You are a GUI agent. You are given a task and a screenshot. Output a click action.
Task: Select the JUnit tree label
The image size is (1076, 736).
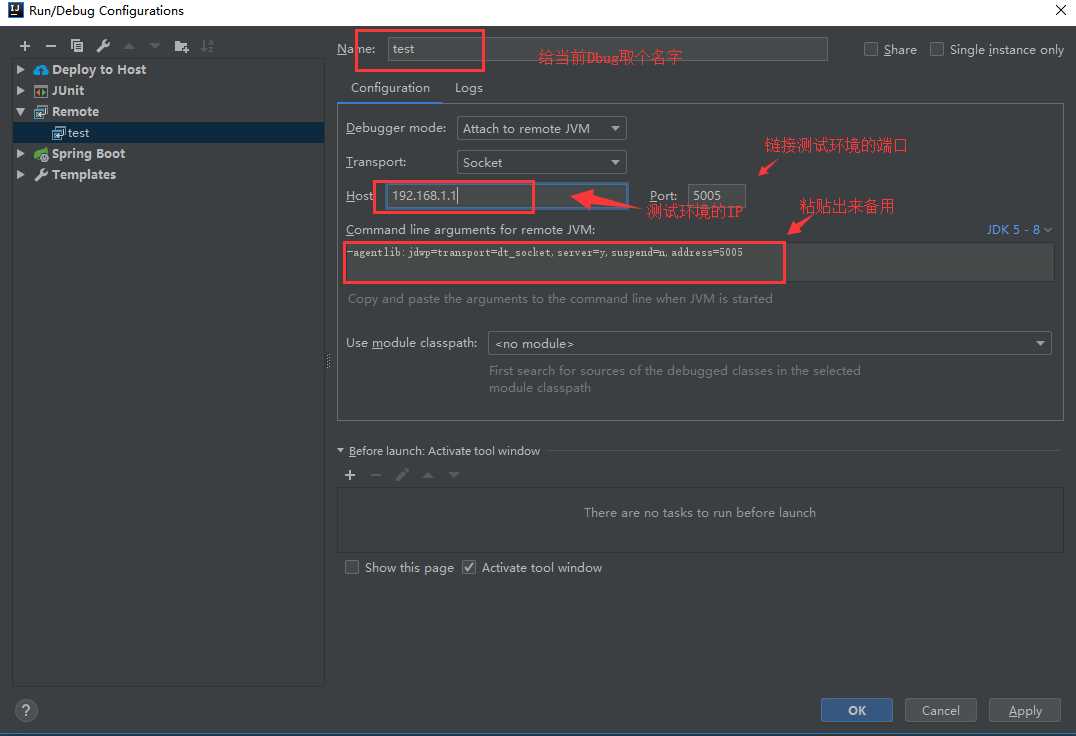click(x=68, y=91)
